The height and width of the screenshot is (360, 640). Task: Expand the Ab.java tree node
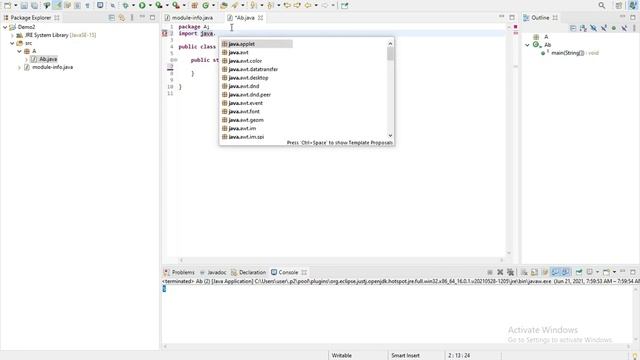pyautogui.click(x=27, y=59)
